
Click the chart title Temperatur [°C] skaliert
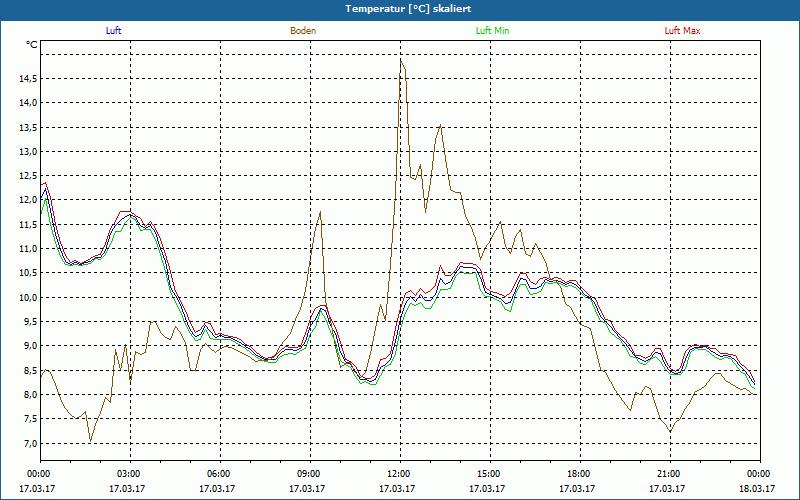pos(408,9)
